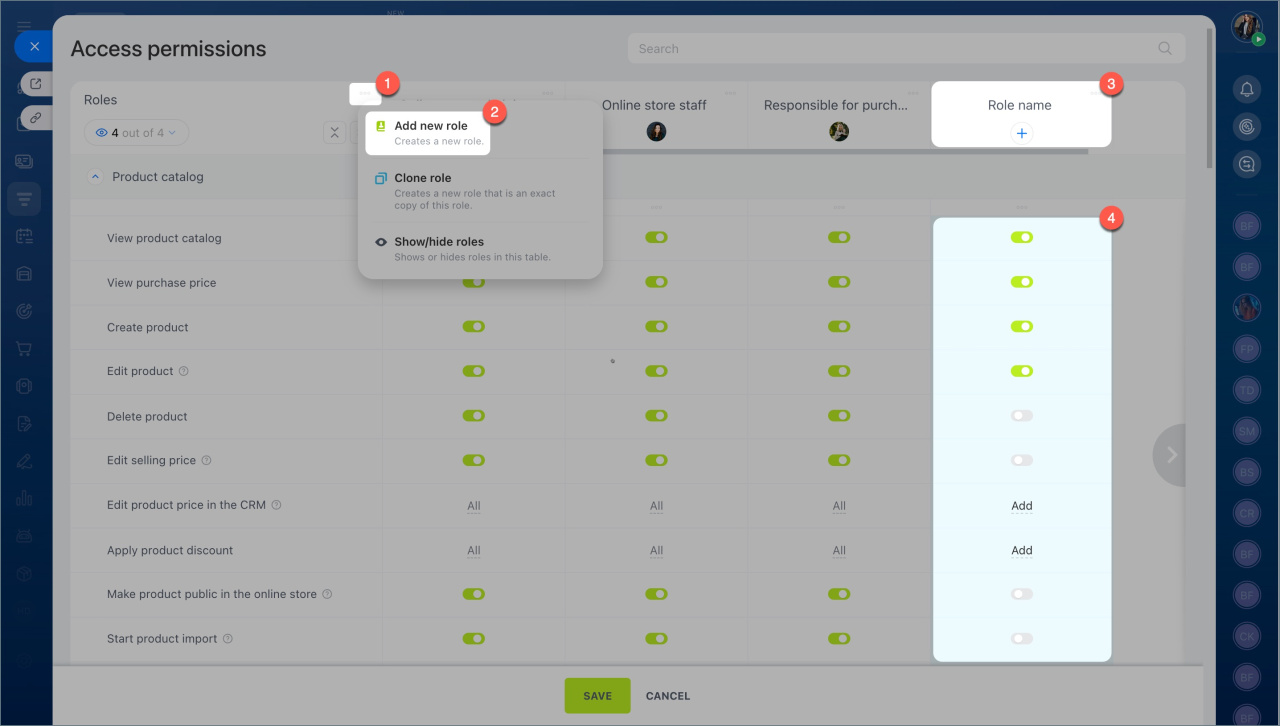Click the magnifier icon in search bar
This screenshot has width=1280, height=726.
1164,48
